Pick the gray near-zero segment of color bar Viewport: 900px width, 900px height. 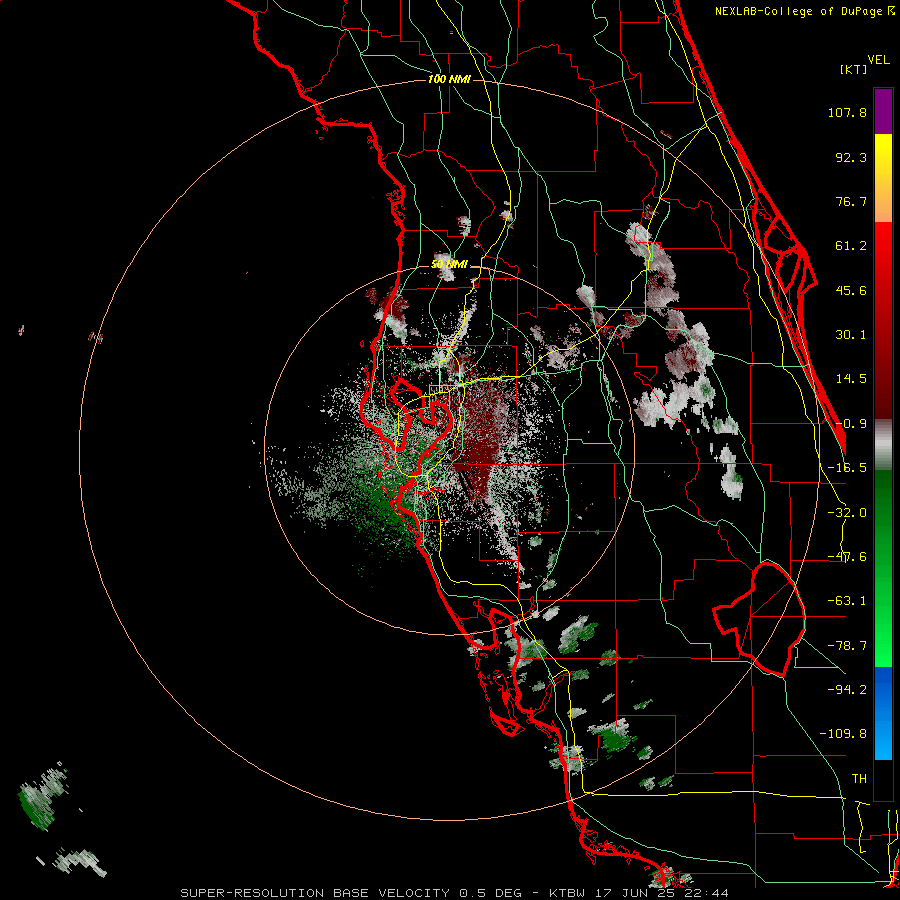pyautogui.click(x=883, y=444)
